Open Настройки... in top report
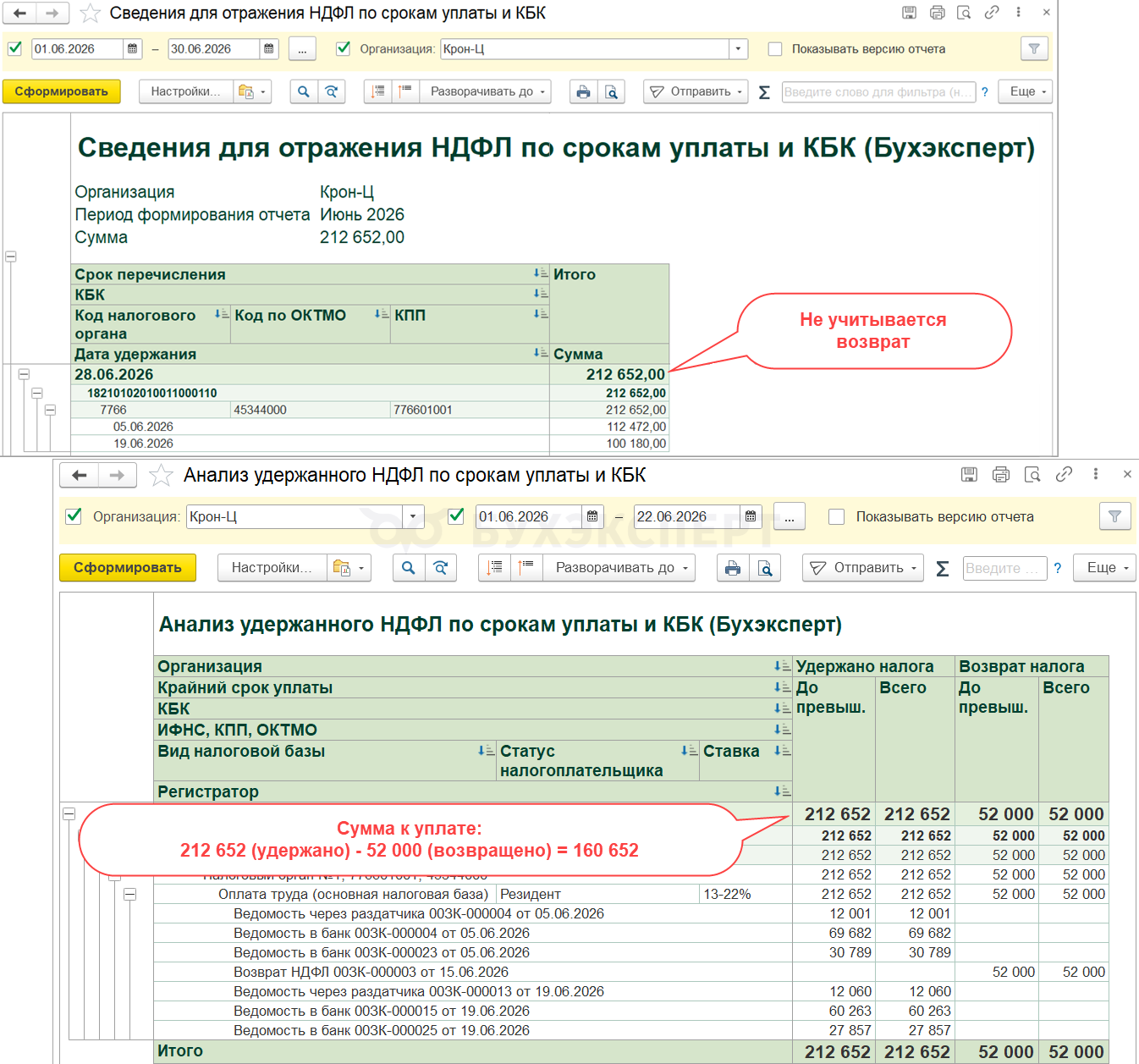This screenshot has width=1139, height=1064. point(185,91)
